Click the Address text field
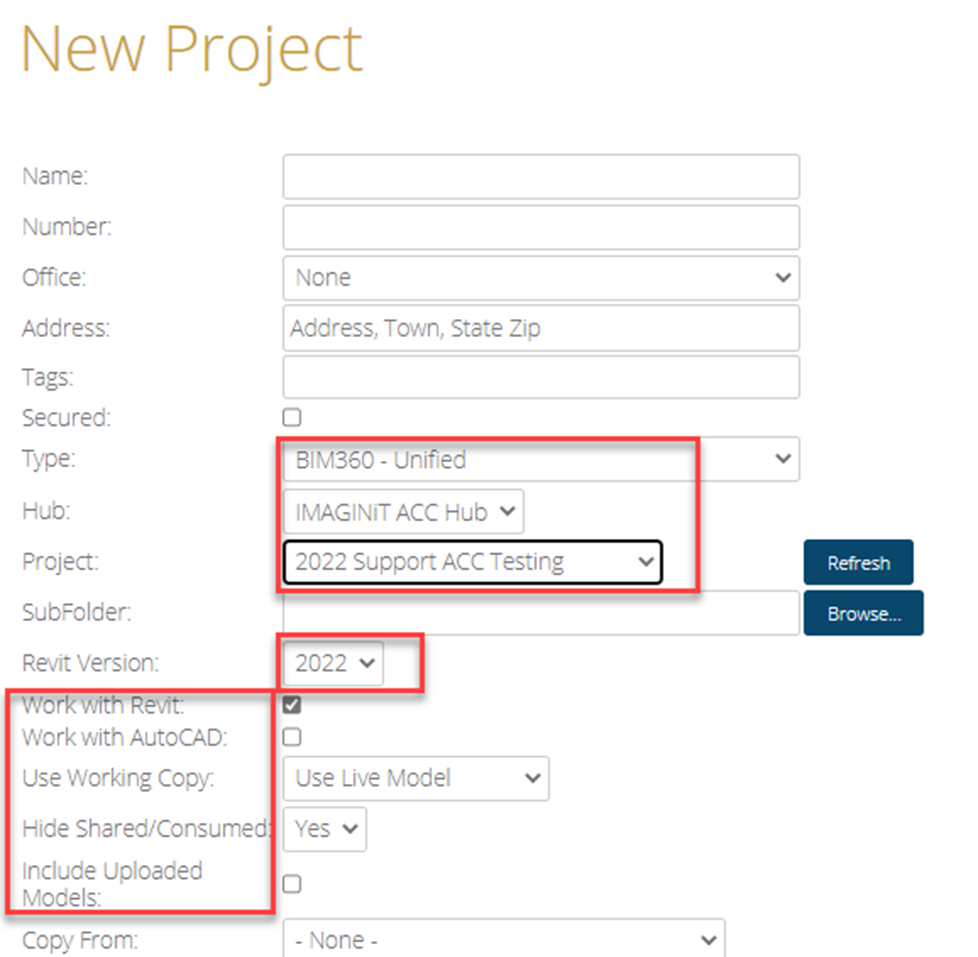The image size is (978, 957). 541,328
